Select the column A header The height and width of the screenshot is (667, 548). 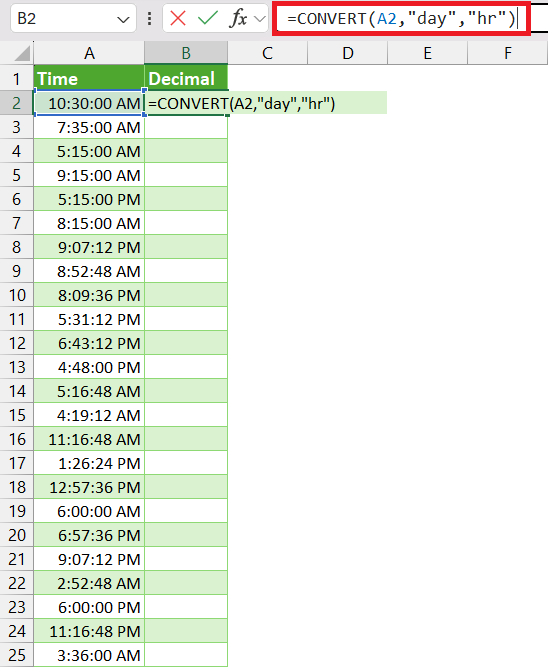(89, 53)
